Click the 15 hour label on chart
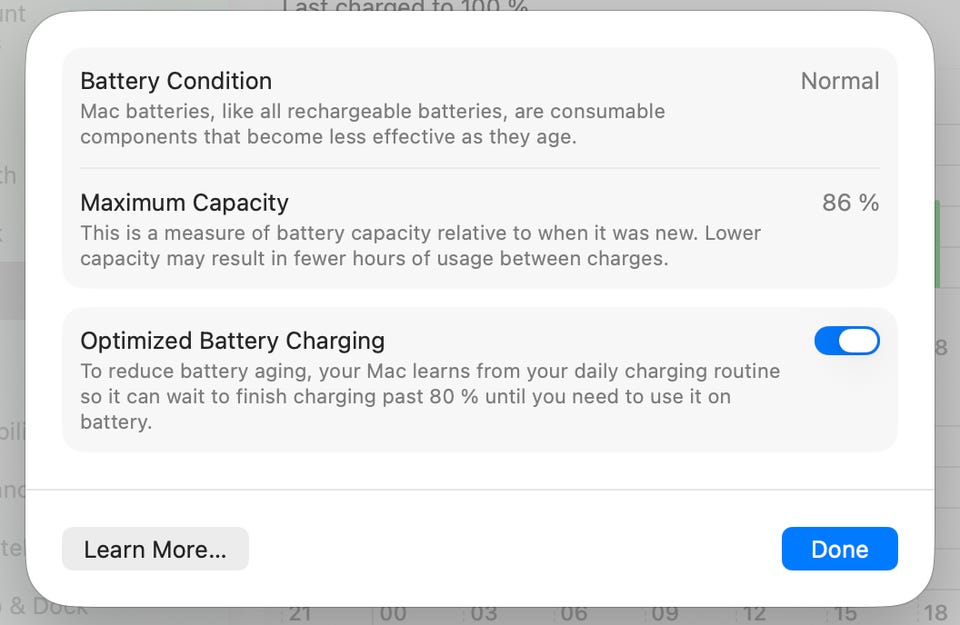This screenshot has width=960, height=625. (x=845, y=613)
